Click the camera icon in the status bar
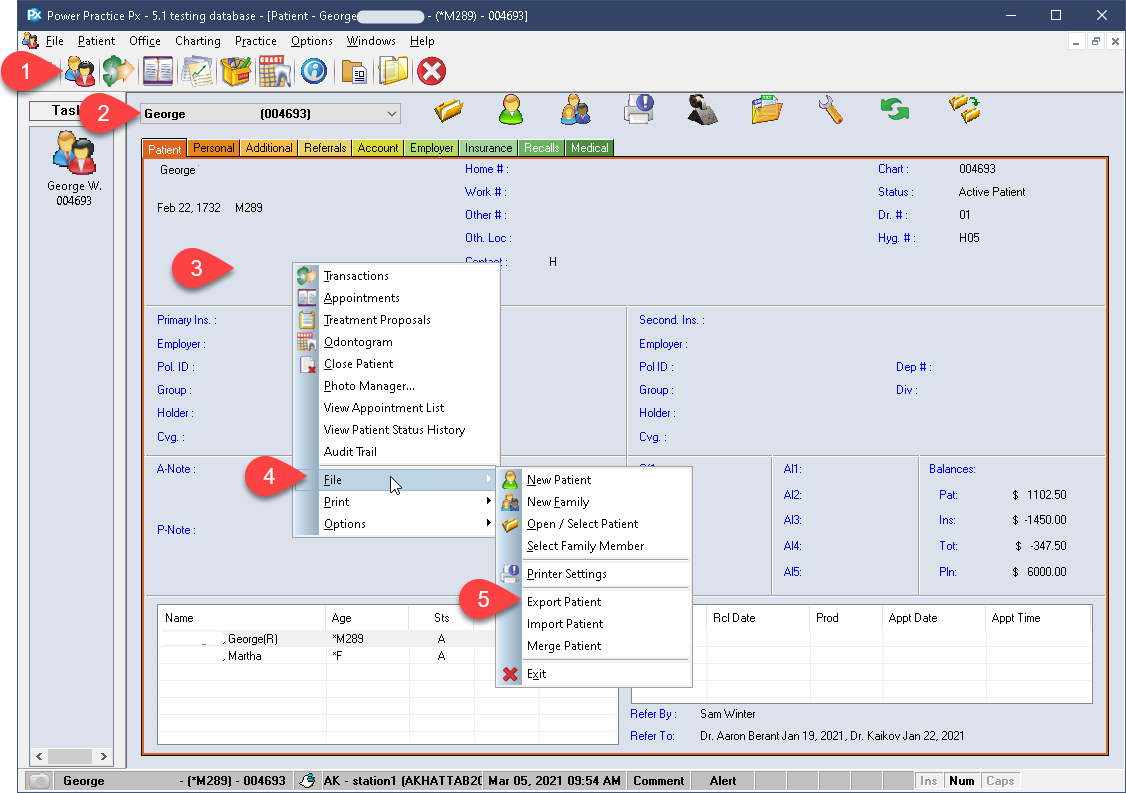Screen dimensions: 1126x793 point(39,781)
